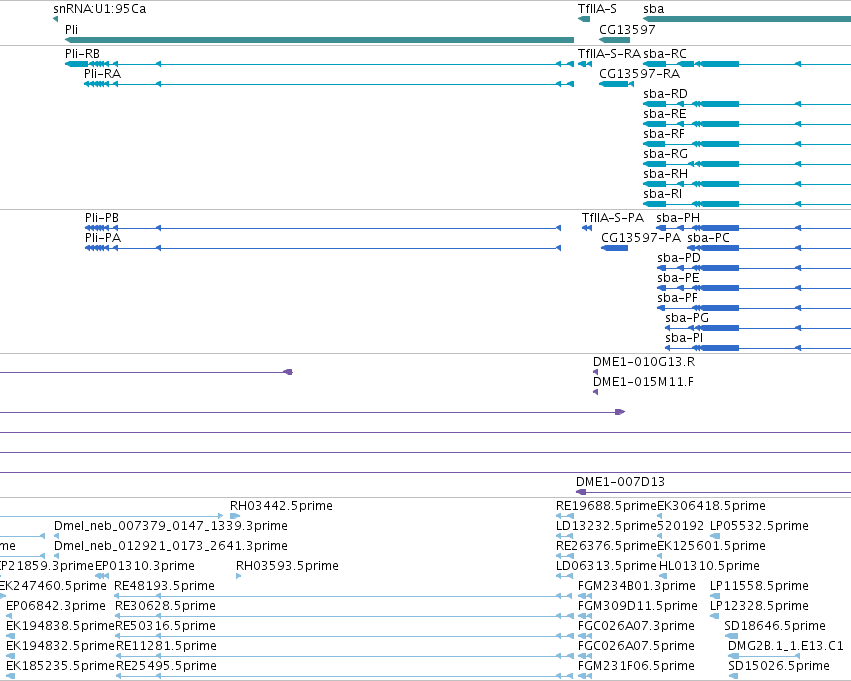The image size is (851, 681).
Task: Select the sba-RF transcript label
Action: click(664, 134)
